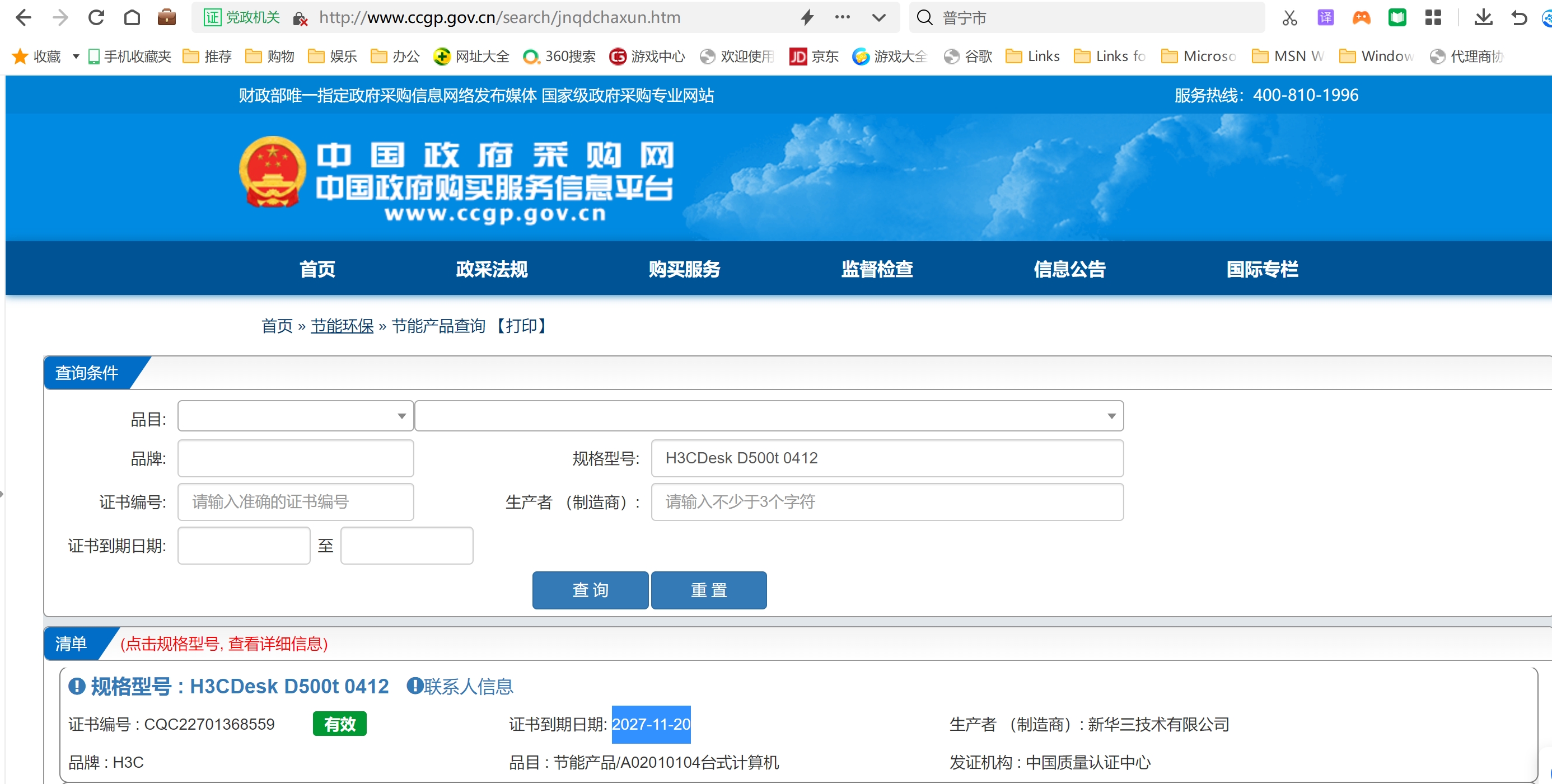This screenshot has width=1552, height=784.
Task: Expand the second wide 品目 dropdown
Action: [x=769, y=416]
